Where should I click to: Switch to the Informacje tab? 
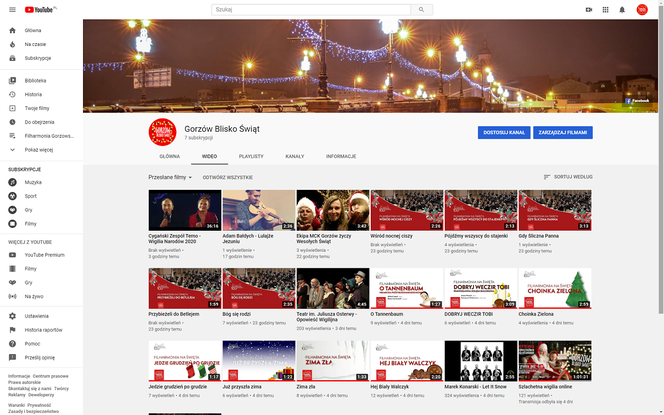click(x=340, y=156)
